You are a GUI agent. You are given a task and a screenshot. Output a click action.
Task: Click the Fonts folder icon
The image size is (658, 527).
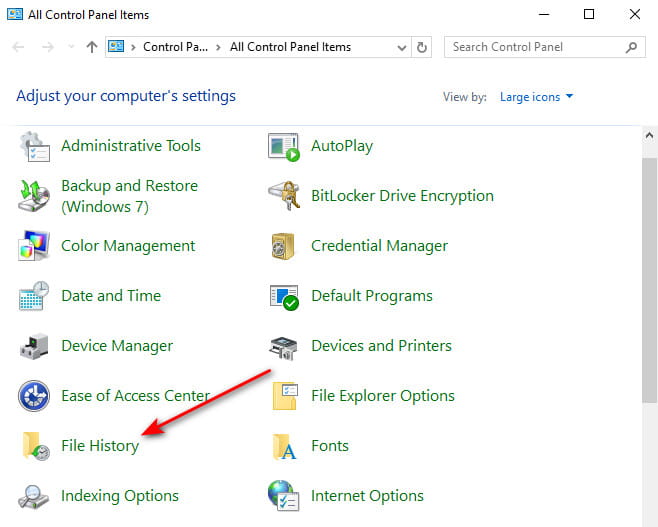coord(285,446)
